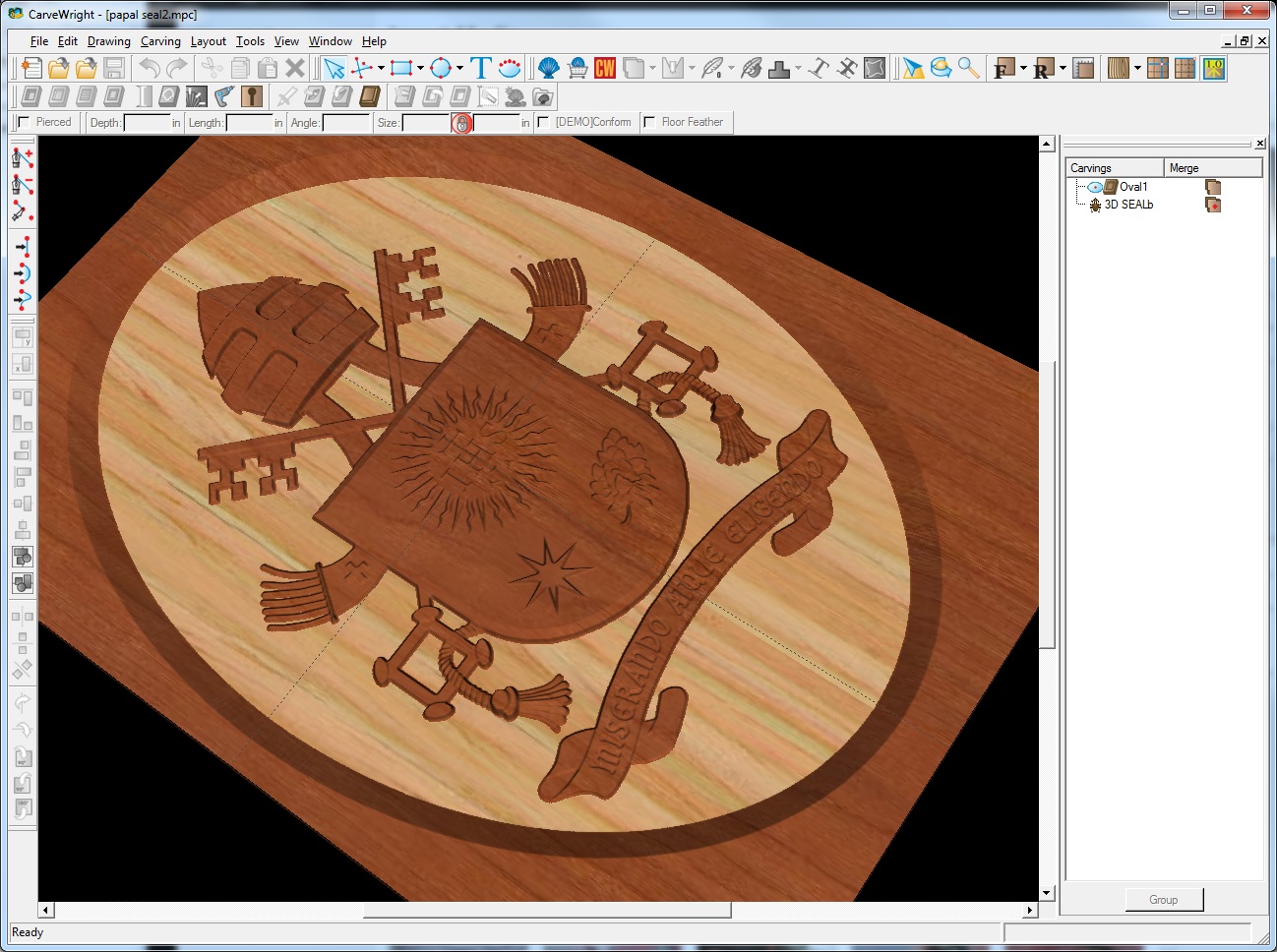Click the red CW toolbar icon
Image resolution: width=1277 pixels, height=952 pixels.
tap(605, 68)
